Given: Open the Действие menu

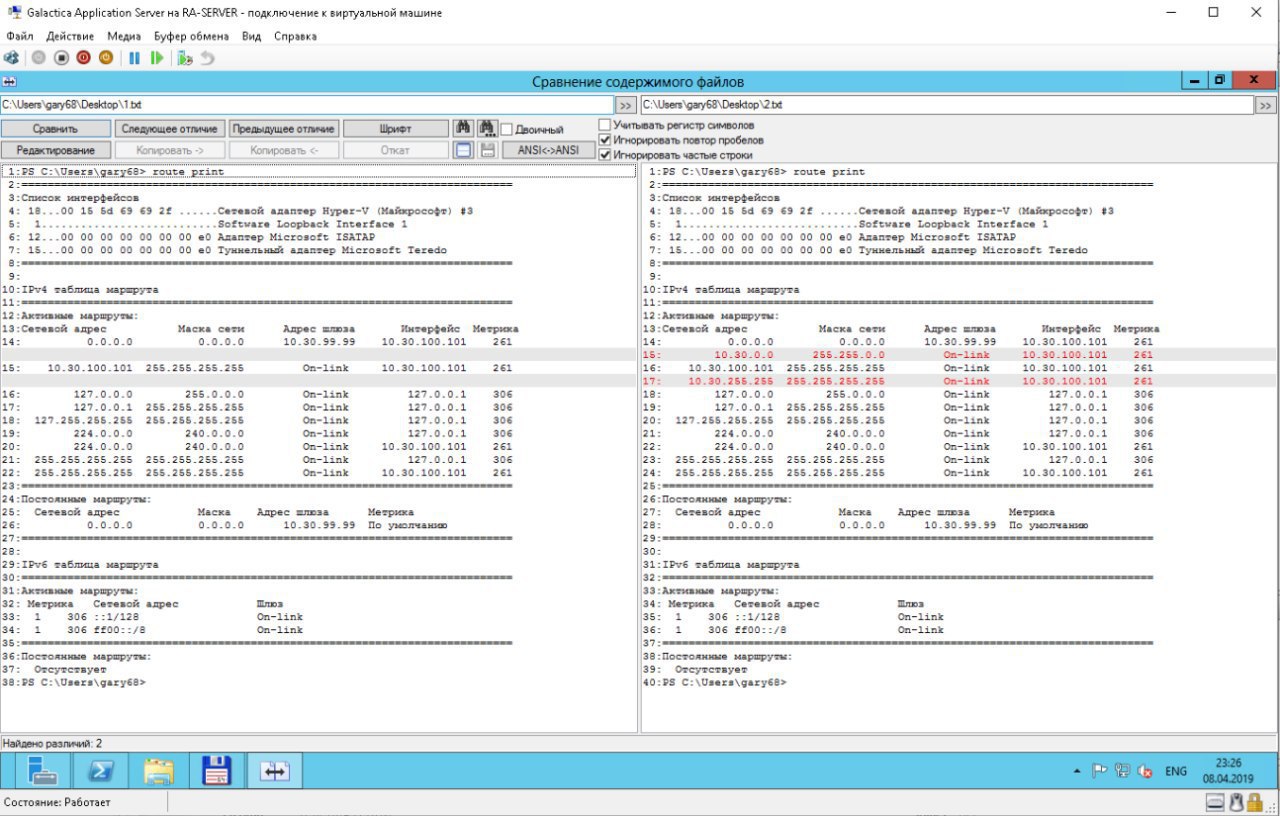Looking at the screenshot, I should (x=70, y=36).
